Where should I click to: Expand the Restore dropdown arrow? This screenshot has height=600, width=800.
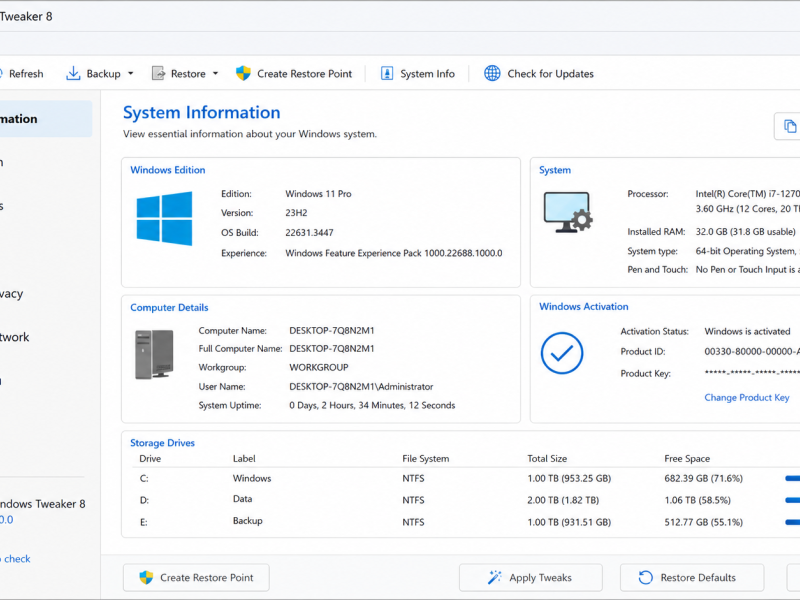point(215,73)
